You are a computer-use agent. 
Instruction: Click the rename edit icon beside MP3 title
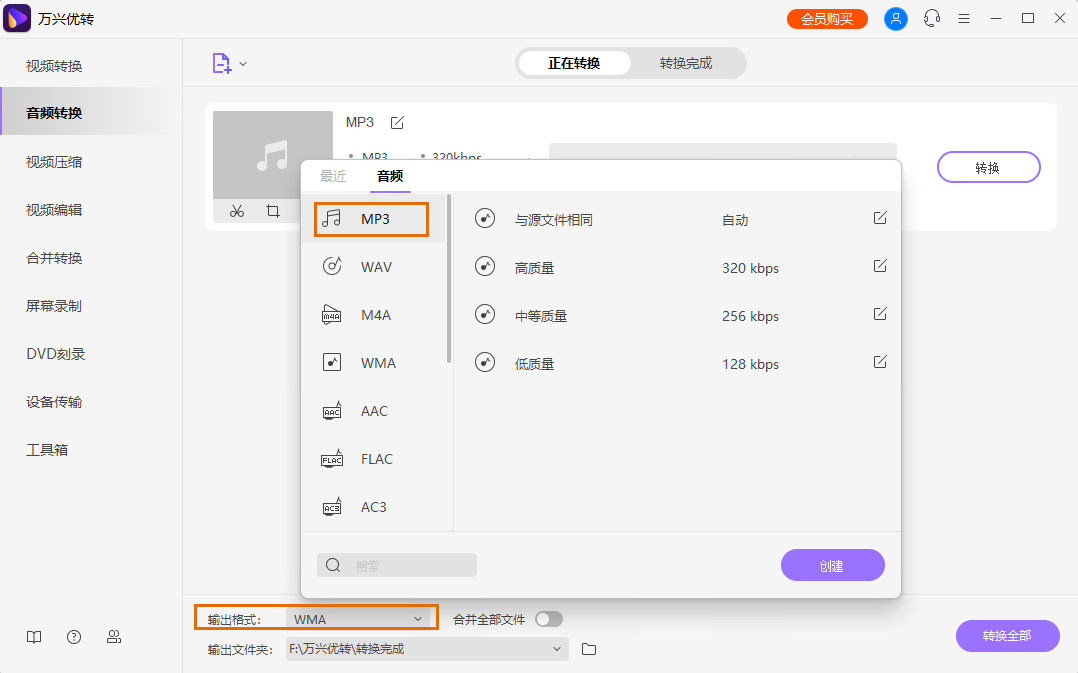pyautogui.click(x=397, y=122)
